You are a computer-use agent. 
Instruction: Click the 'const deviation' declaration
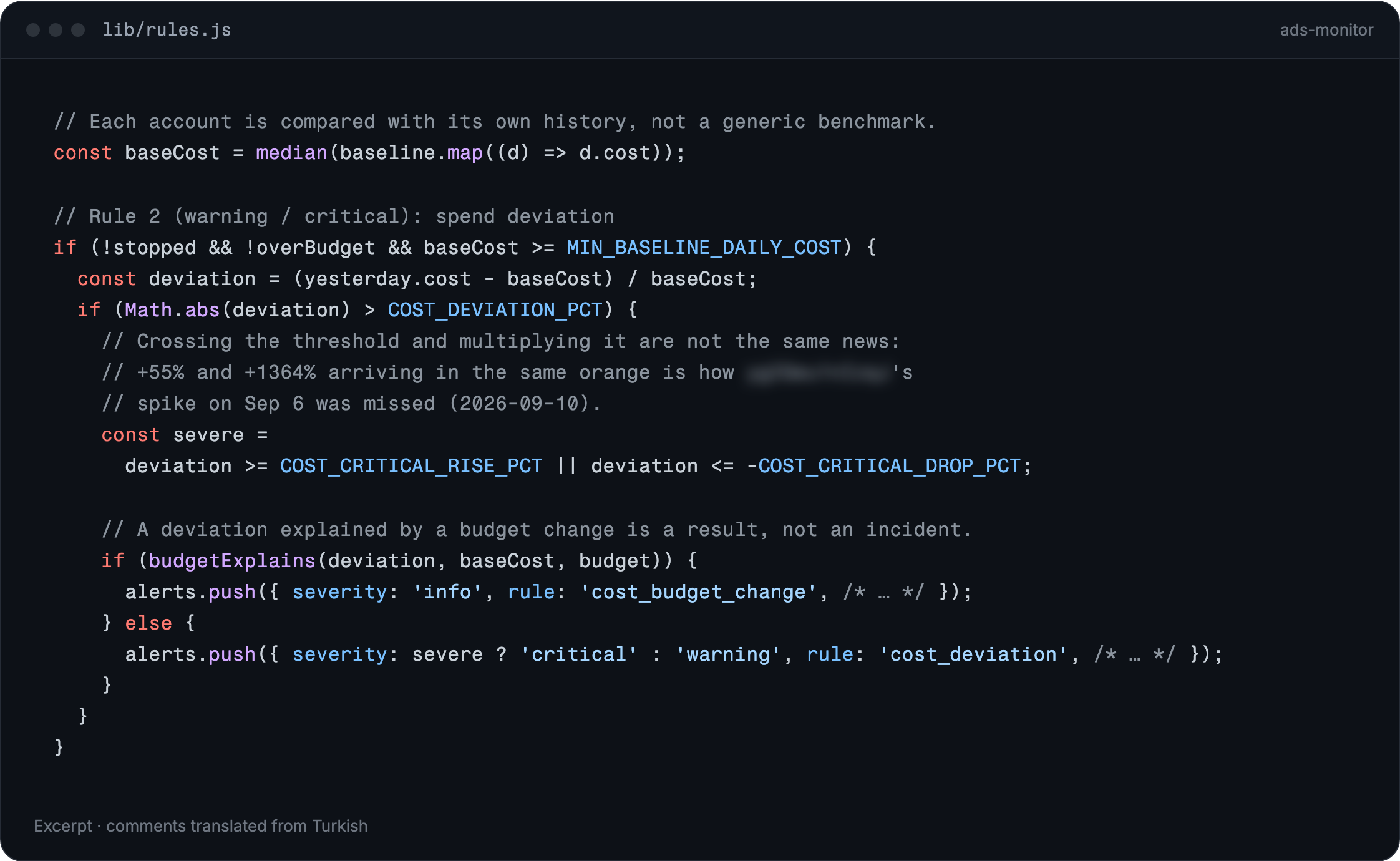tap(417, 279)
